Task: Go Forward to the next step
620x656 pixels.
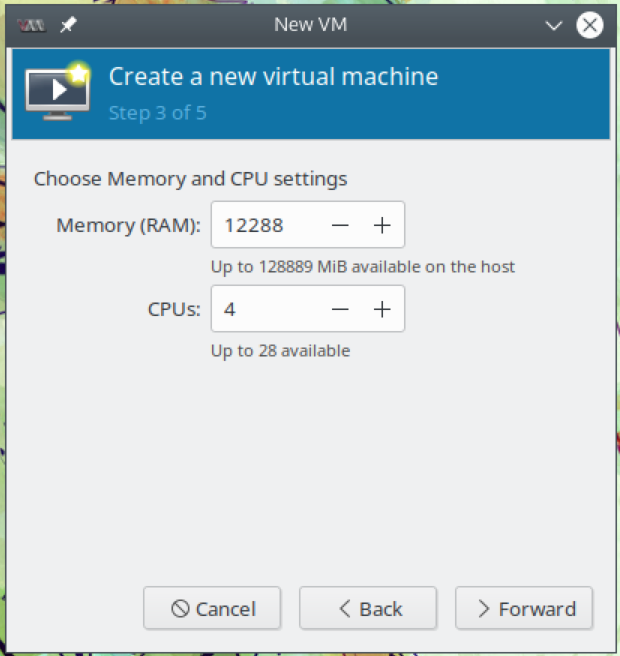Action: pyautogui.click(x=524, y=608)
